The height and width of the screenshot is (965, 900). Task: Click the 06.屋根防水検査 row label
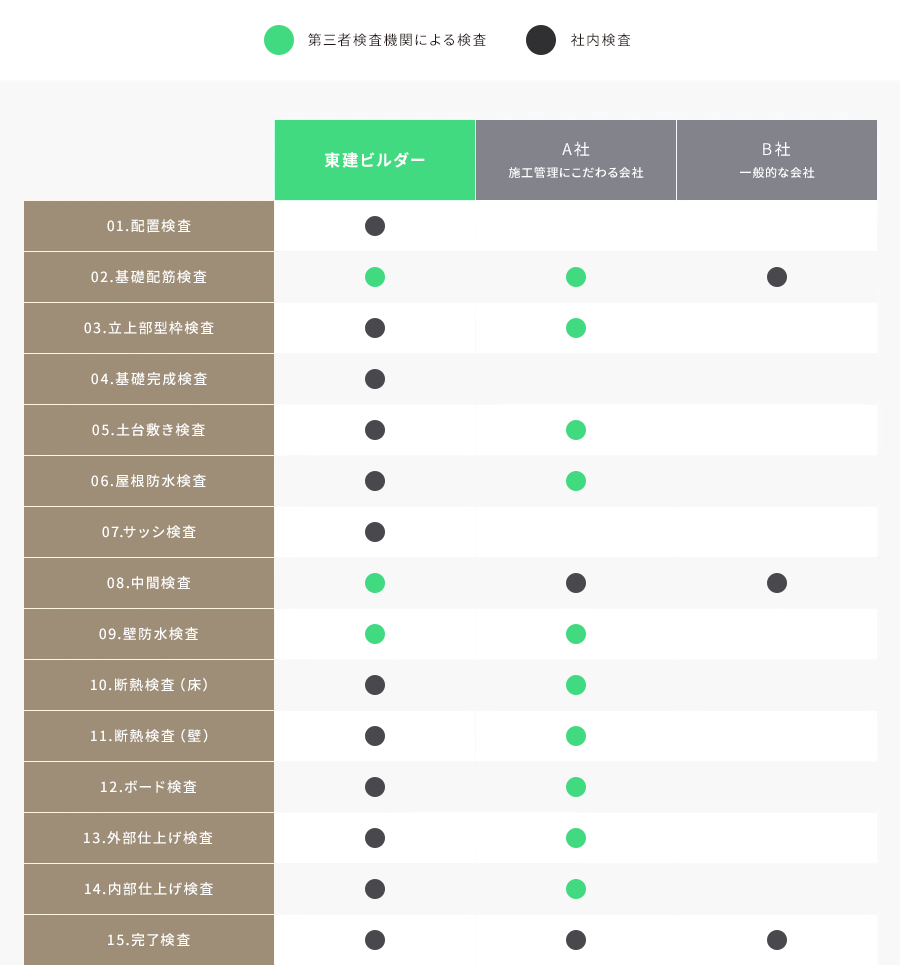click(149, 481)
